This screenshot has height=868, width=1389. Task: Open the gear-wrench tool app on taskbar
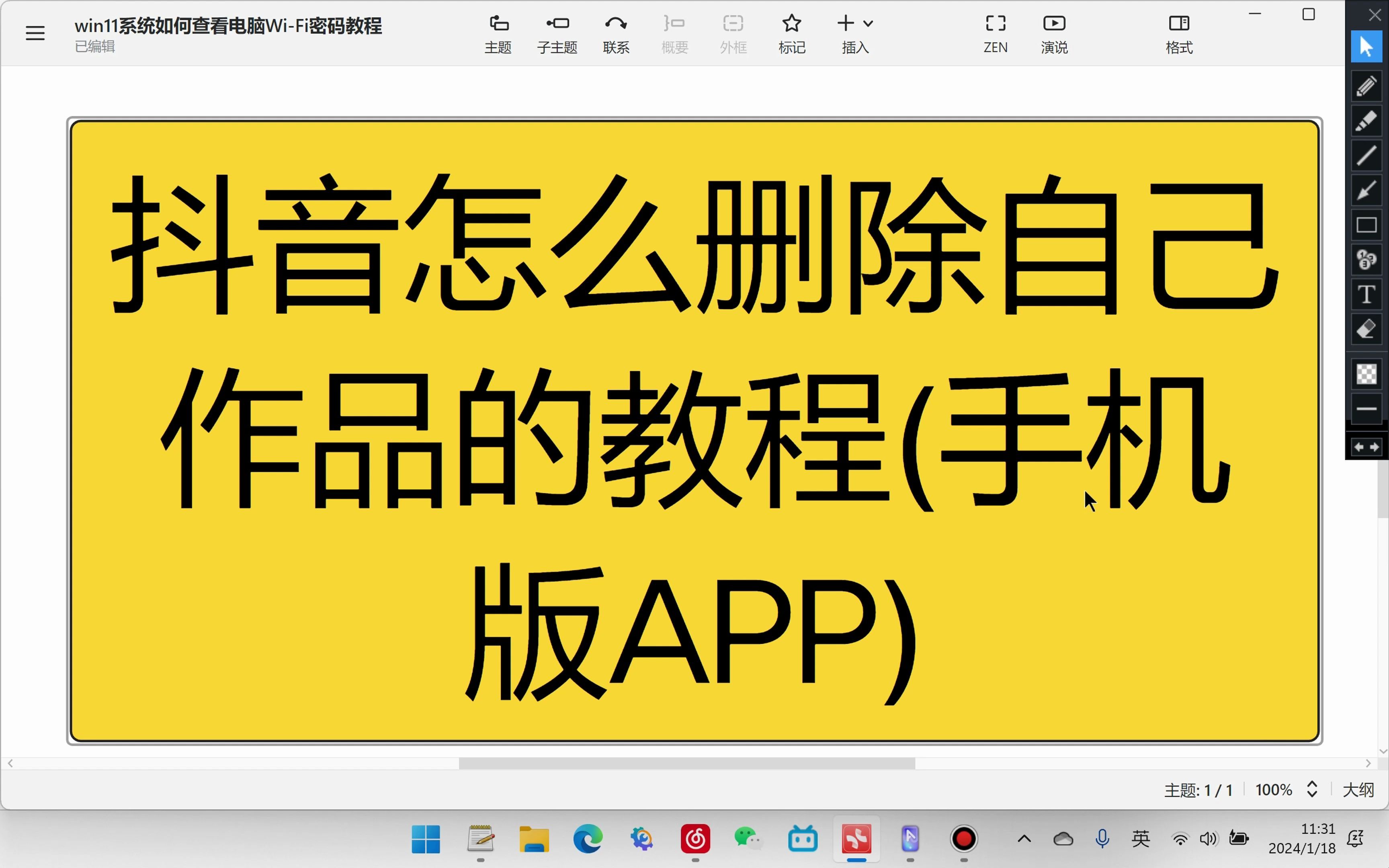pyautogui.click(x=642, y=839)
